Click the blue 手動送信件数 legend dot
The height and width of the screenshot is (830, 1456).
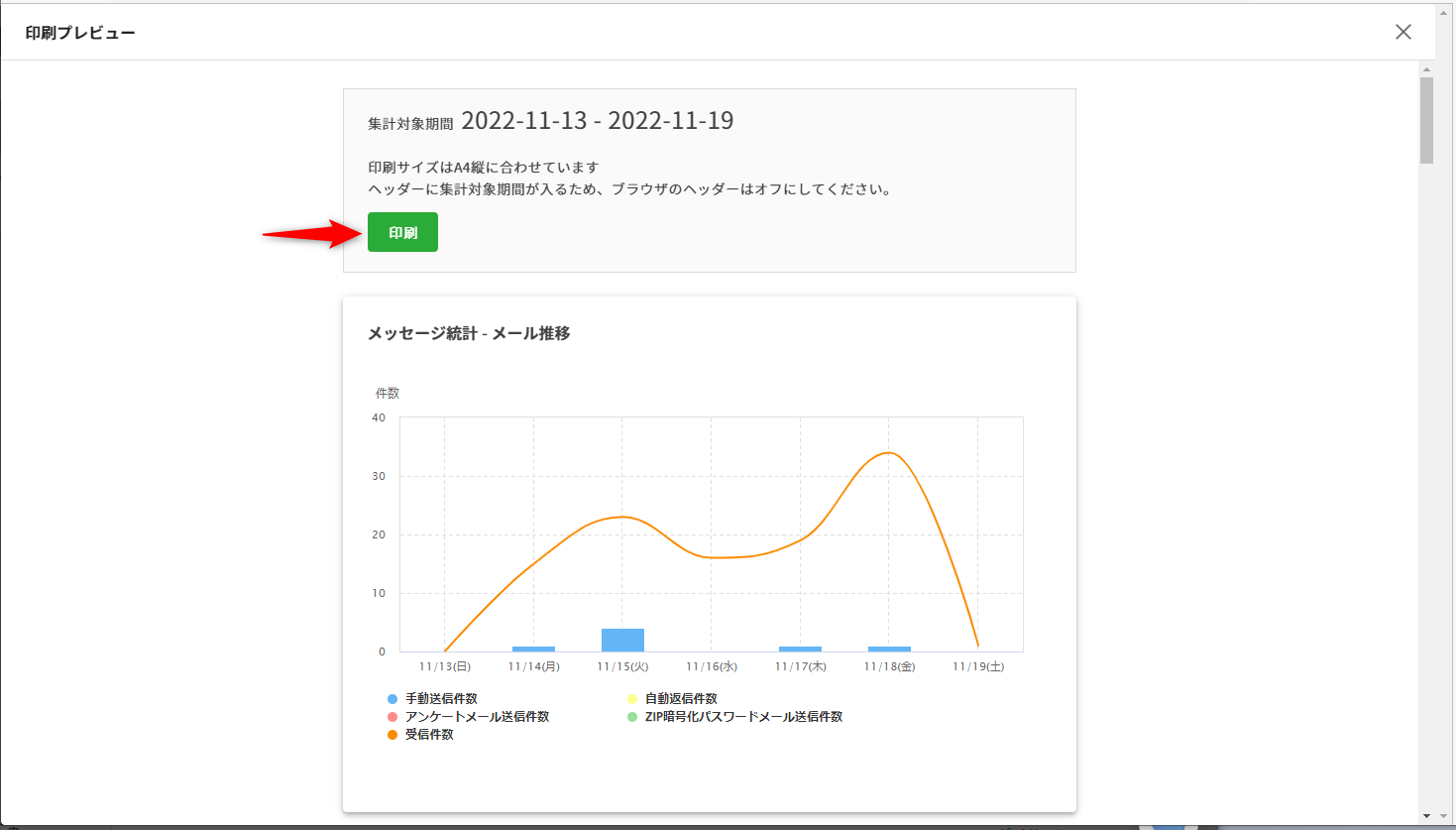click(x=392, y=699)
